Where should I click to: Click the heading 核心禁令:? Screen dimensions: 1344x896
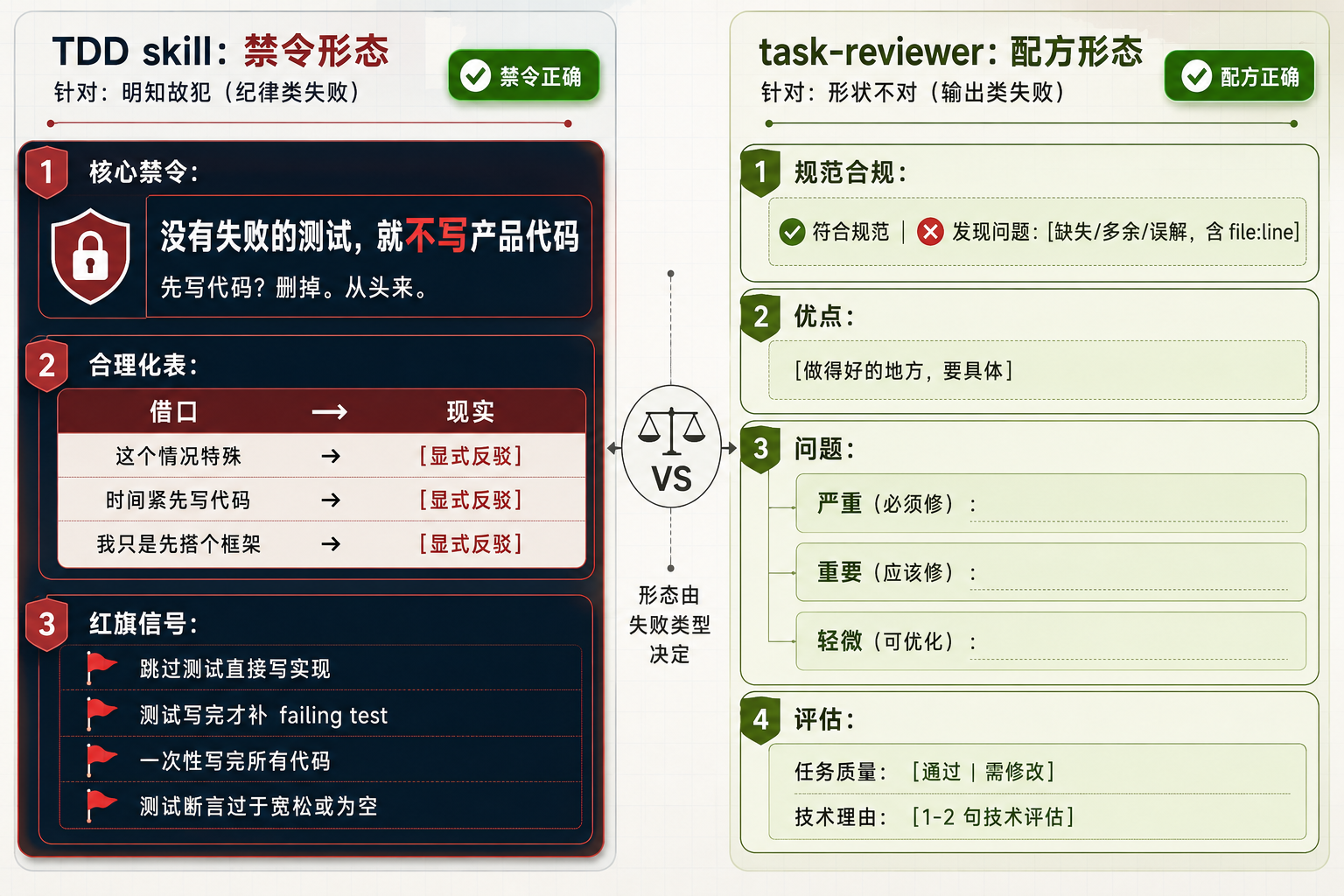coord(144,171)
